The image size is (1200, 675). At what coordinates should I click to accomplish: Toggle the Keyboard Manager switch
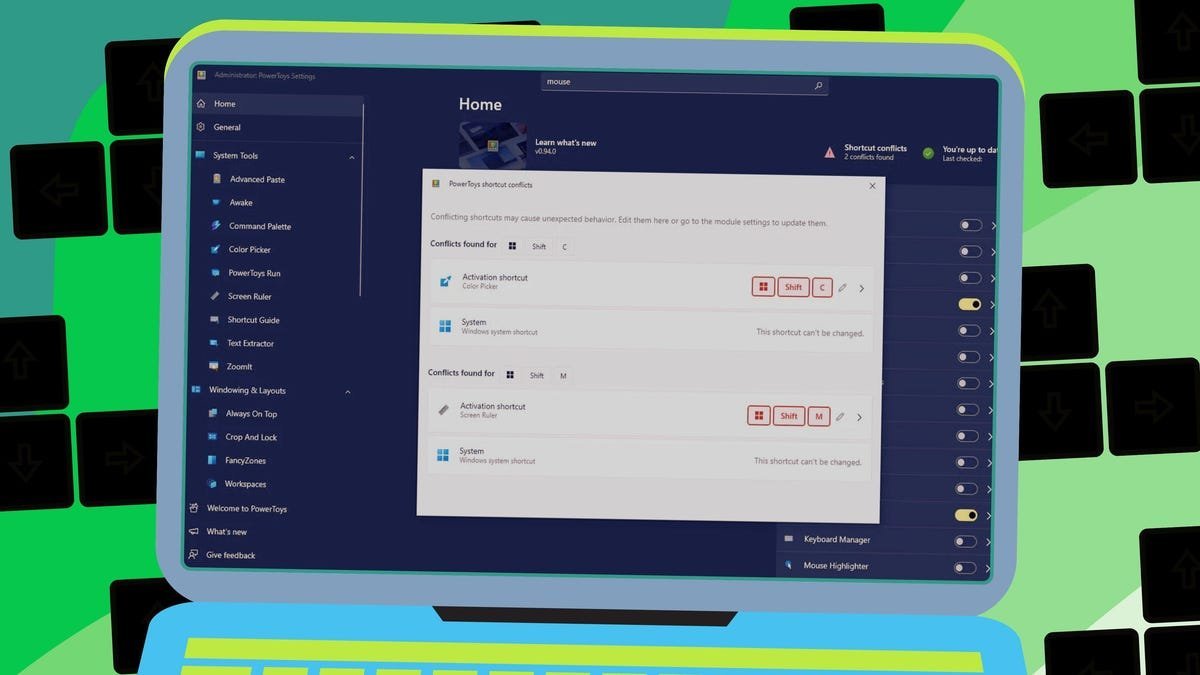tap(965, 541)
